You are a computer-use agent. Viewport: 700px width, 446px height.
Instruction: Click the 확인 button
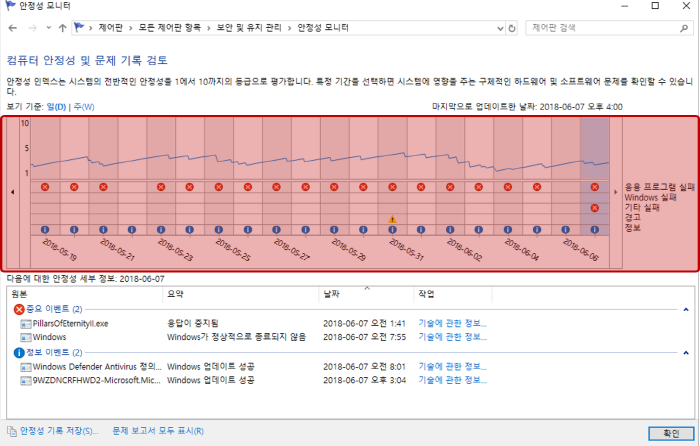pos(671,433)
